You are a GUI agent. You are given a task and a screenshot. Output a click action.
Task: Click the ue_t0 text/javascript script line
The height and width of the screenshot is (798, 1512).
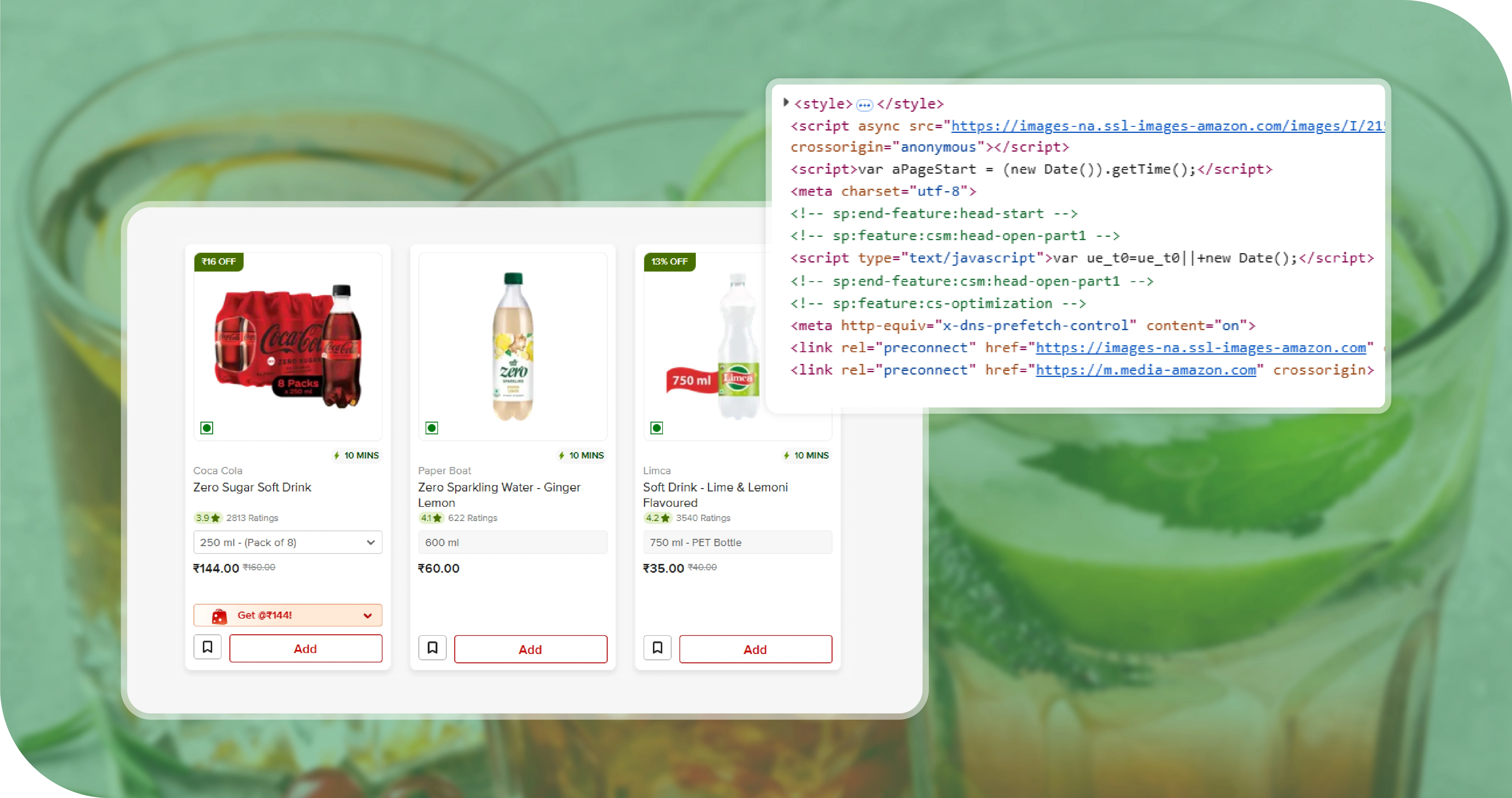coord(1082,258)
